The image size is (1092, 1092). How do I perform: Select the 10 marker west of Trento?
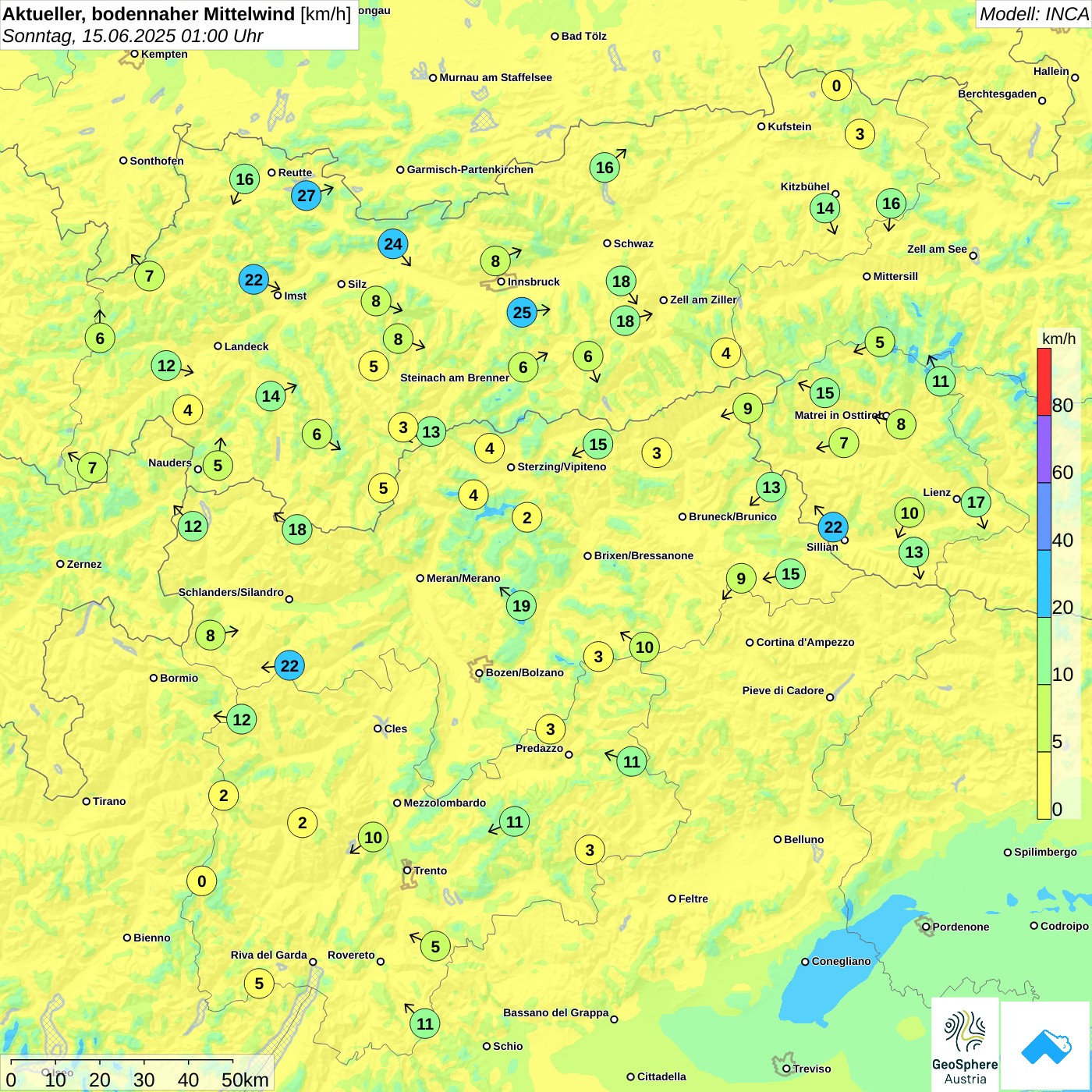click(x=374, y=838)
